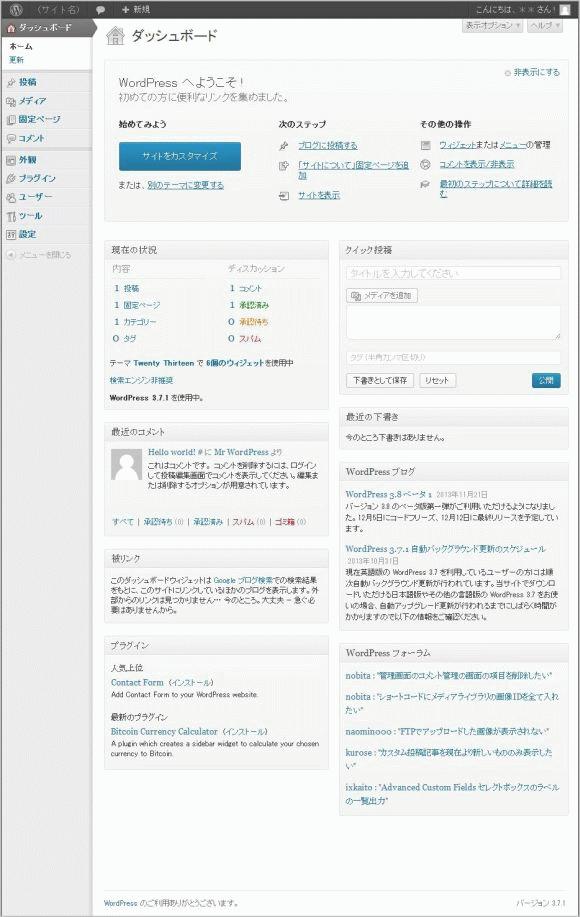Click the widgets icon beside ウィジェット

[x=426, y=145]
